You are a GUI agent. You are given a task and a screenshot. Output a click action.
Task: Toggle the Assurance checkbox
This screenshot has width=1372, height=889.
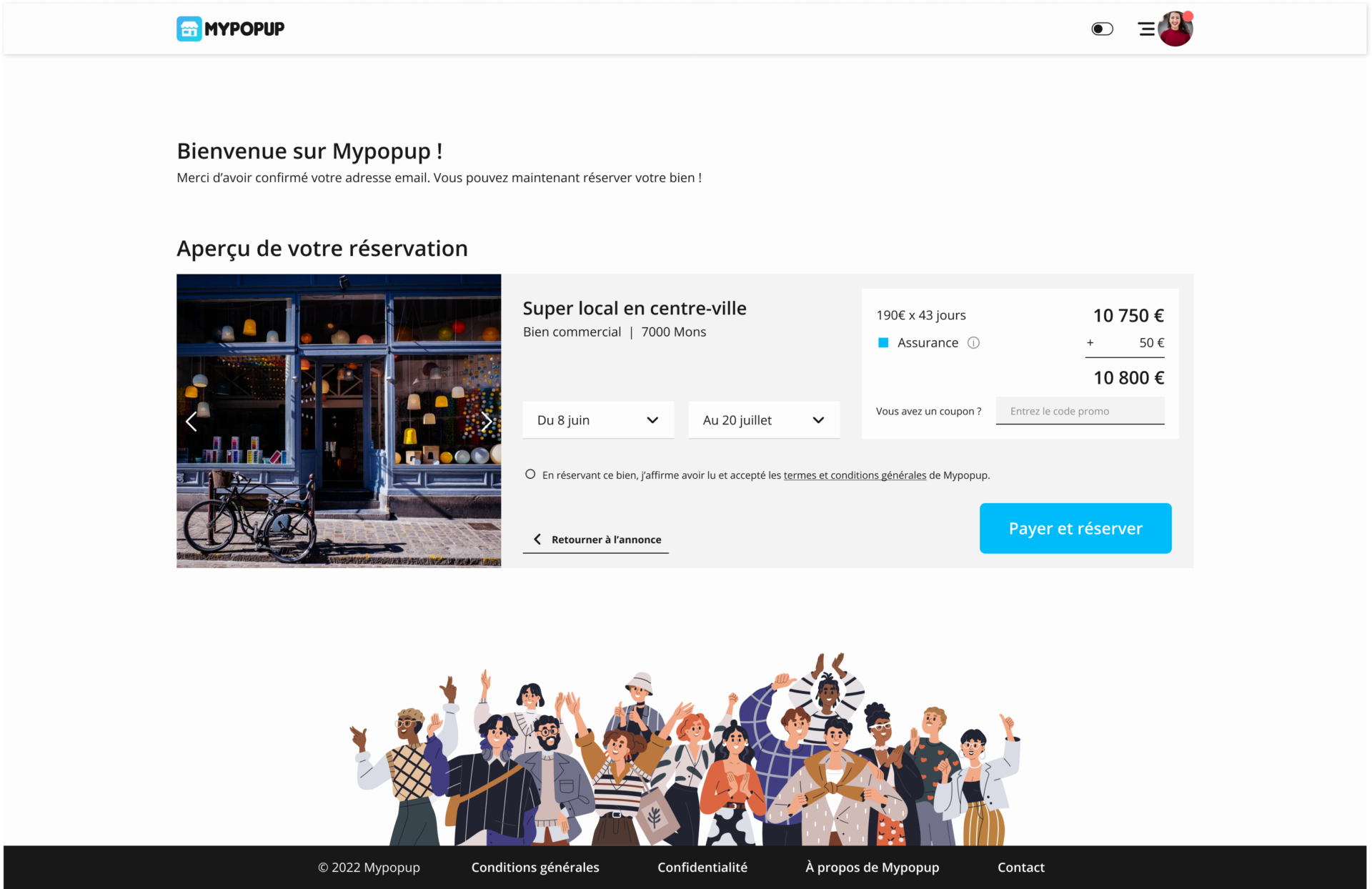(883, 343)
